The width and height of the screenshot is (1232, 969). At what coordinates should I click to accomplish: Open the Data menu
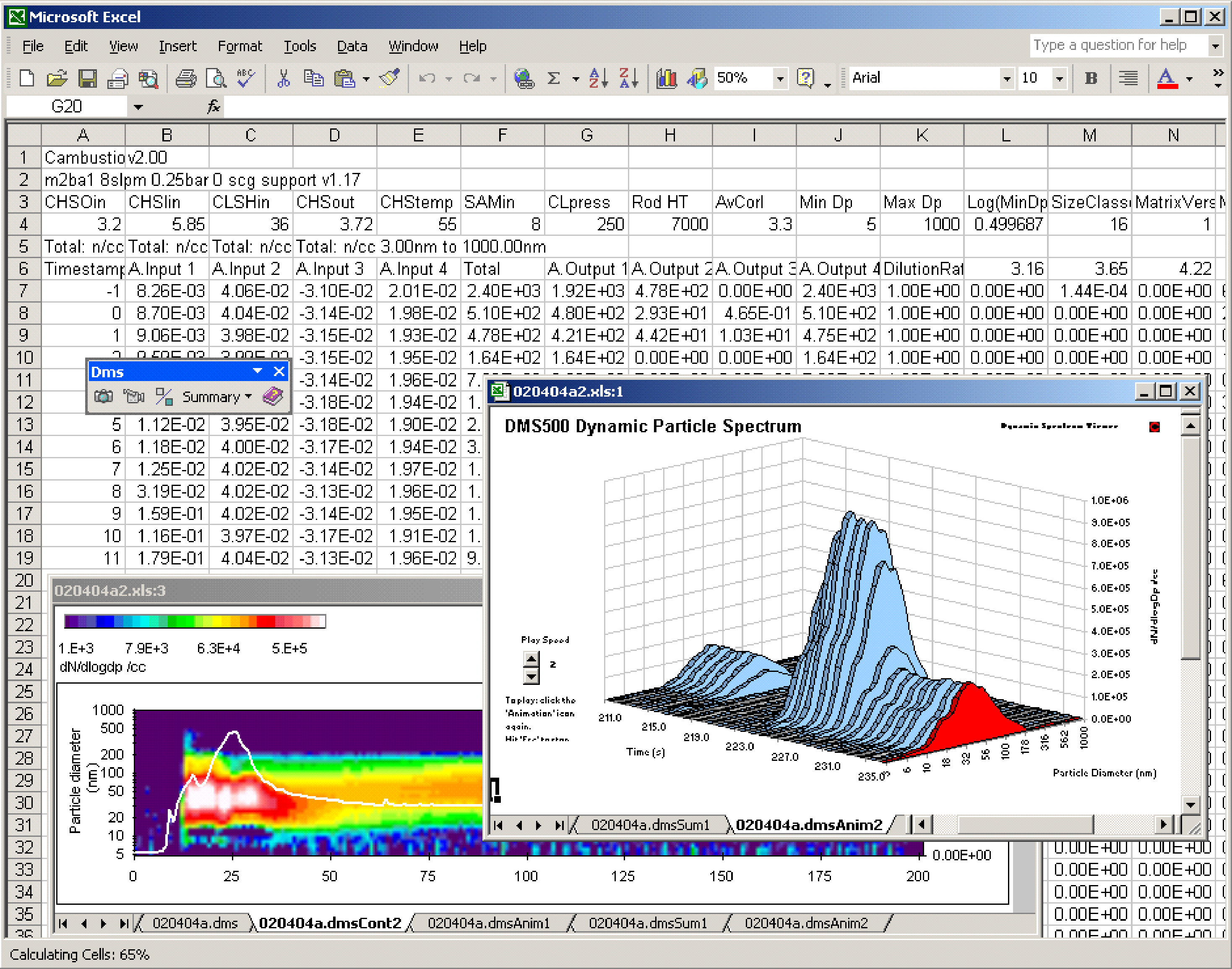(352, 46)
